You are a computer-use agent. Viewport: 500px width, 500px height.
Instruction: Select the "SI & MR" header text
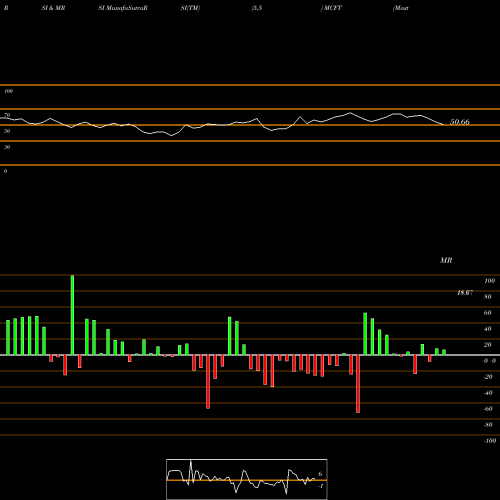pyautogui.click(x=53, y=8)
